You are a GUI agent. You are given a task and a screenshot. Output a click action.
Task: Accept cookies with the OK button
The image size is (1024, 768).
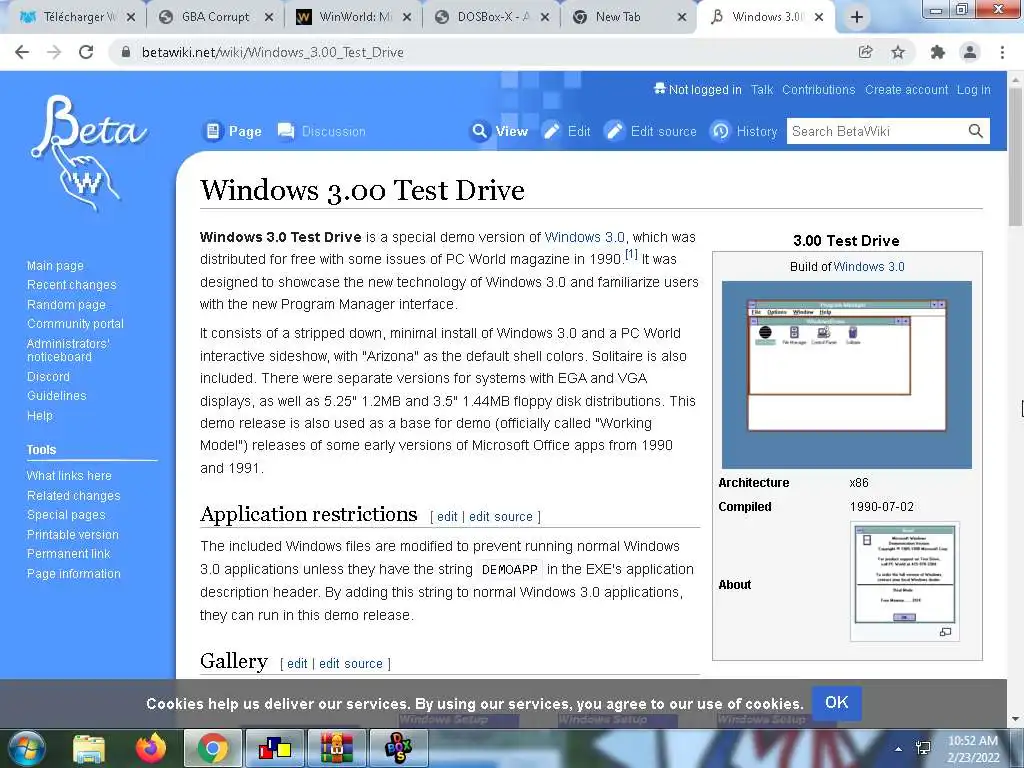pos(837,703)
